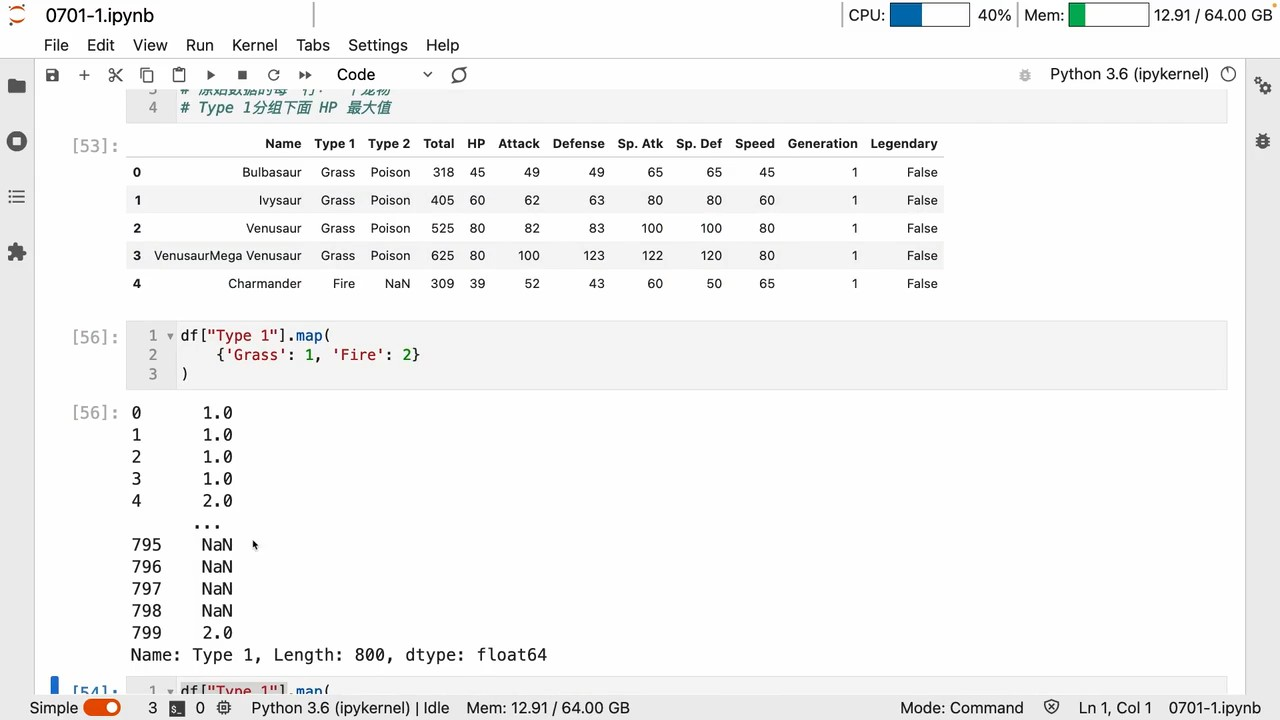
Task: Click the [53]: output prompt
Action: point(95,146)
